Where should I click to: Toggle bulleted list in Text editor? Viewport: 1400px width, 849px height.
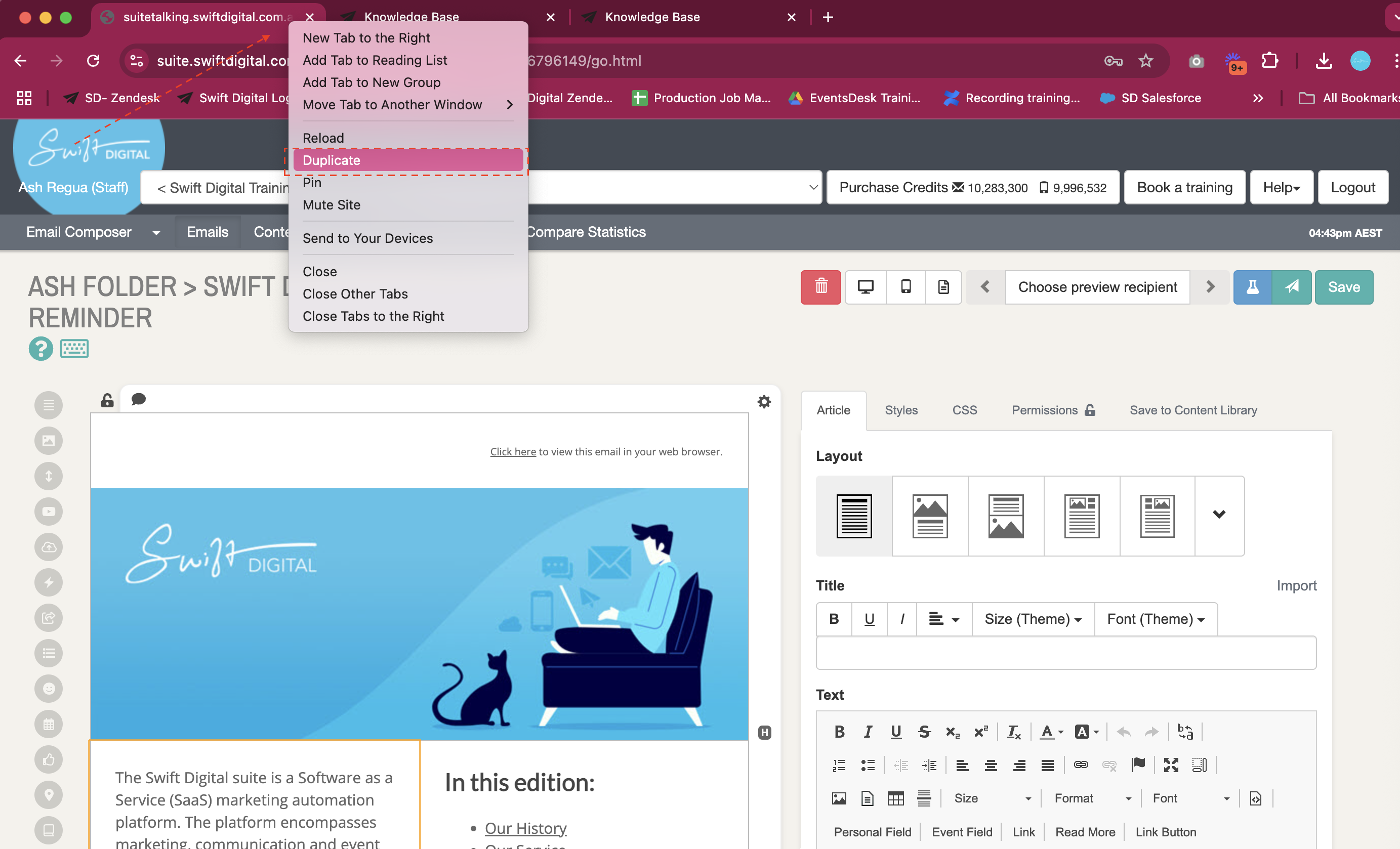[x=868, y=765]
